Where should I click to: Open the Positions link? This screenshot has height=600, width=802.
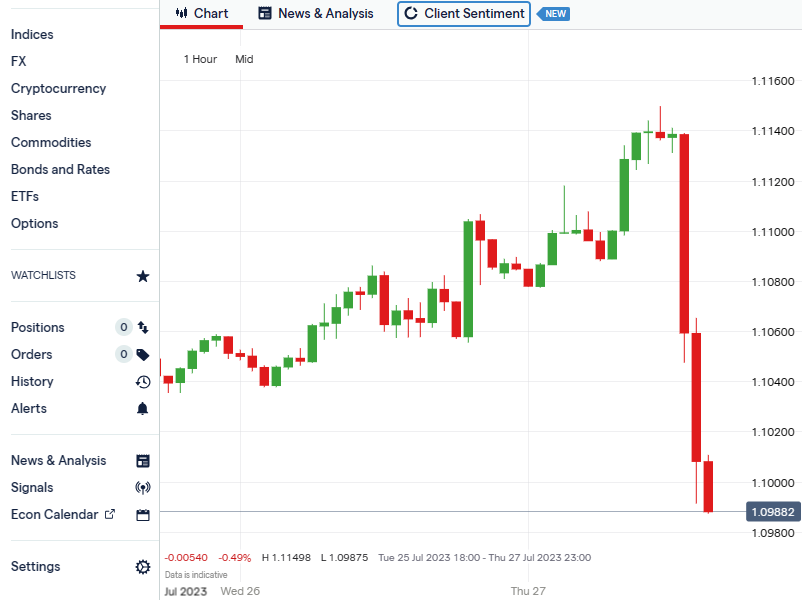point(37,327)
